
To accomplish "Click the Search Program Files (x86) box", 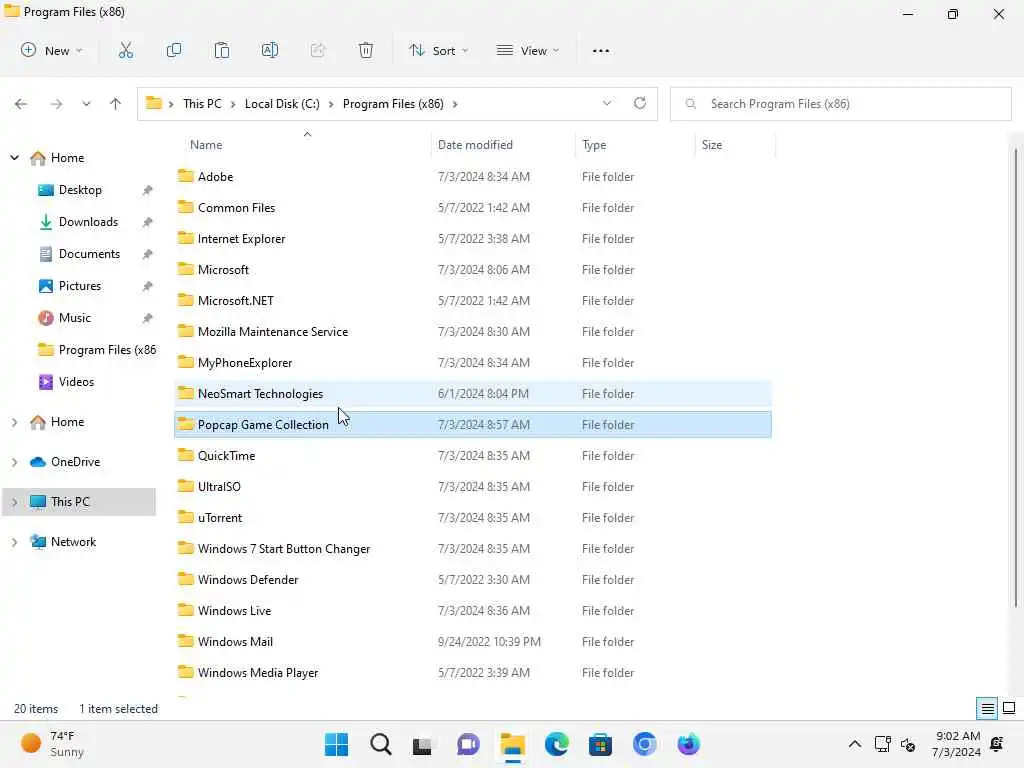I will [840, 104].
